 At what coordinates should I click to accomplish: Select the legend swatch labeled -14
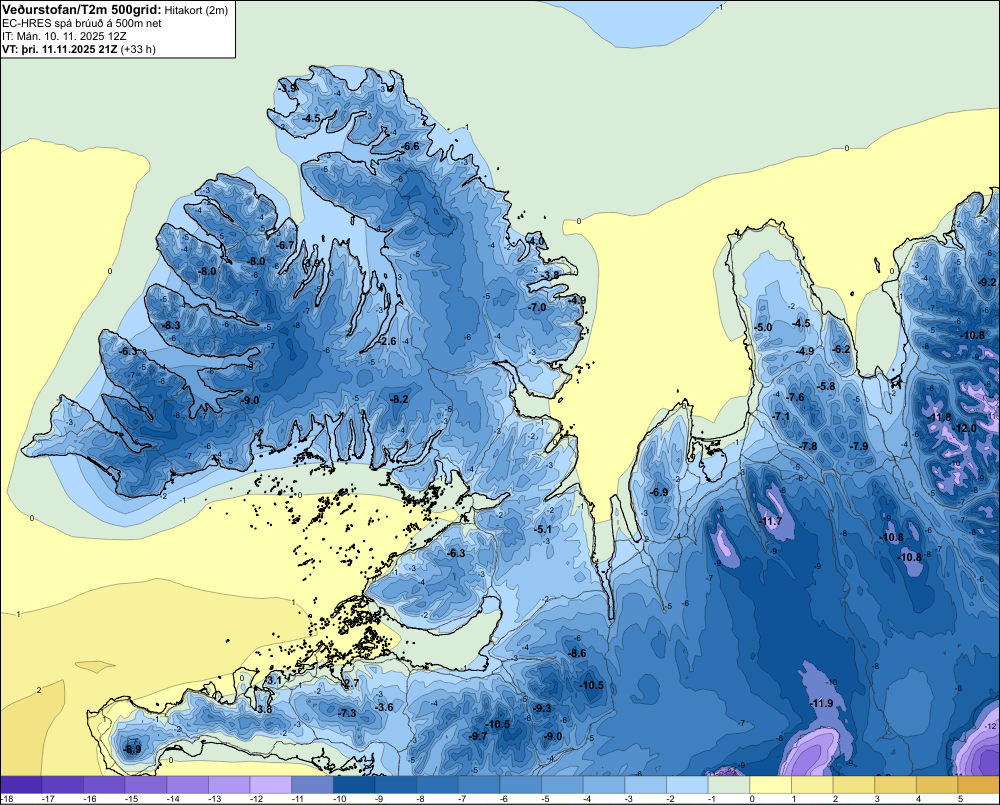tap(188, 785)
